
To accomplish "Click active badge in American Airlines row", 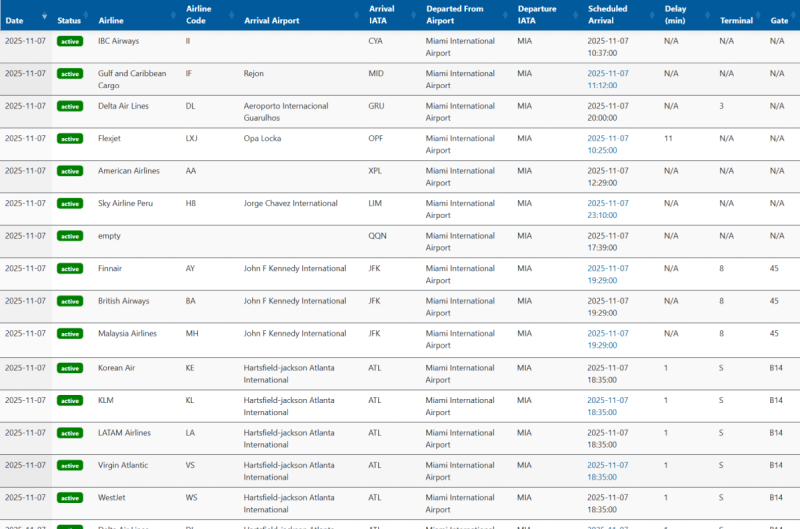I will (x=70, y=171).
